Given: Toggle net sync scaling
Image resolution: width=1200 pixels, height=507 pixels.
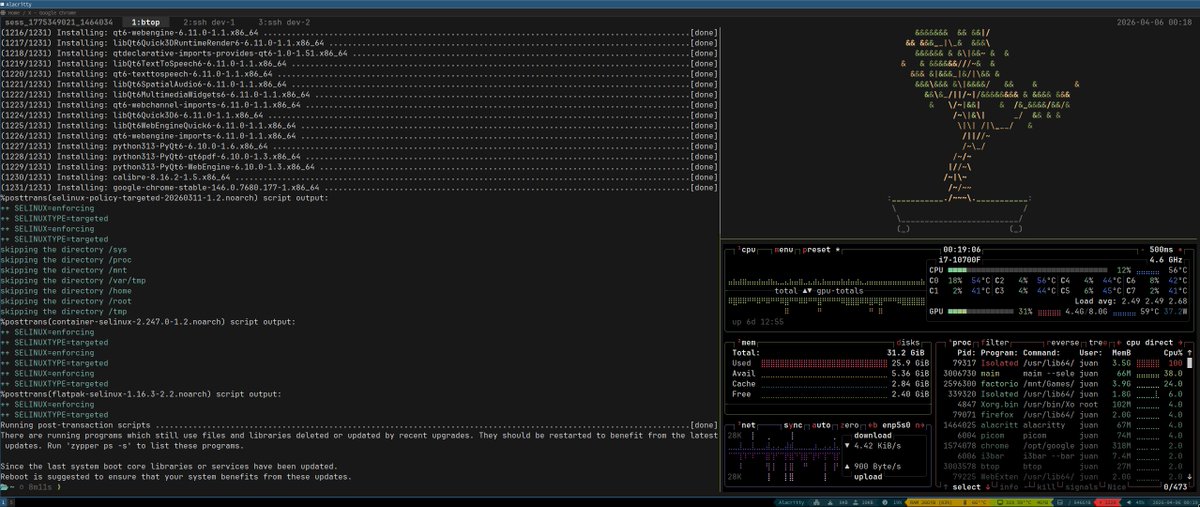Looking at the screenshot, I should pyautogui.click(x=793, y=425).
